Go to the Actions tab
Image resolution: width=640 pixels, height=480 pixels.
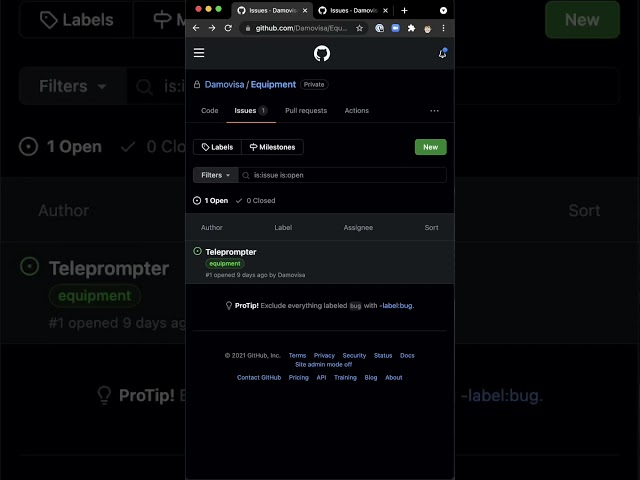(x=356, y=111)
